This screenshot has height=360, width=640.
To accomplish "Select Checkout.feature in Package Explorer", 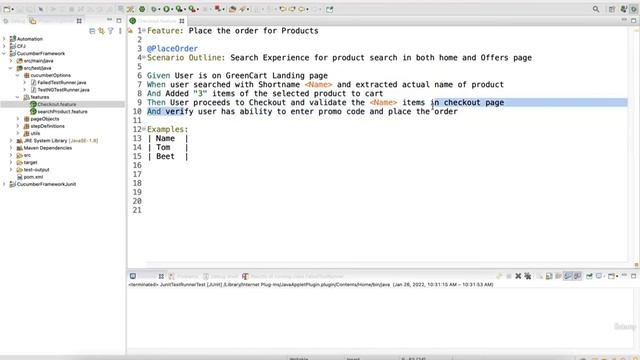I will [57, 104].
